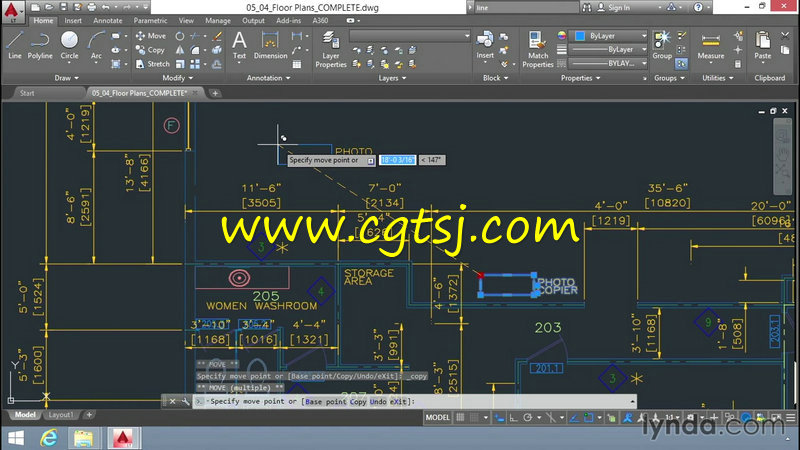Open the Quick Calculator icon in Utilities
This screenshot has height=450, width=800.
pyautogui.click(x=738, y=64)
